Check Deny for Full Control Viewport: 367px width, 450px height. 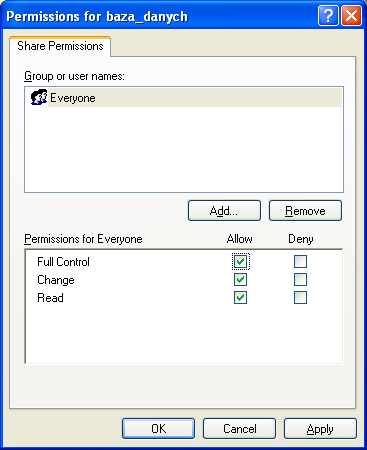click(300, 262)
